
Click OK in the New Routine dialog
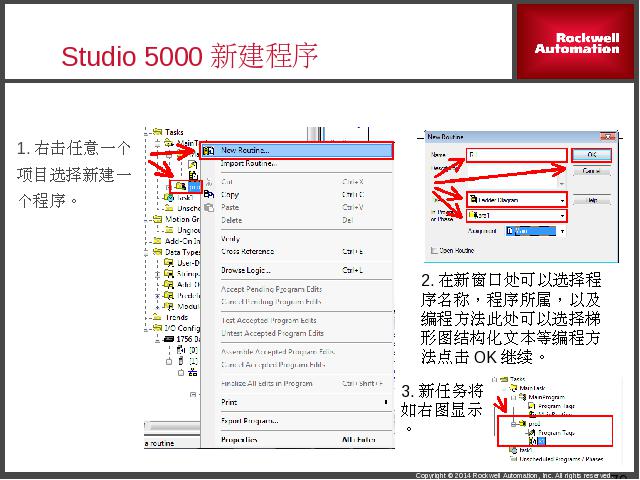[592, 155]
